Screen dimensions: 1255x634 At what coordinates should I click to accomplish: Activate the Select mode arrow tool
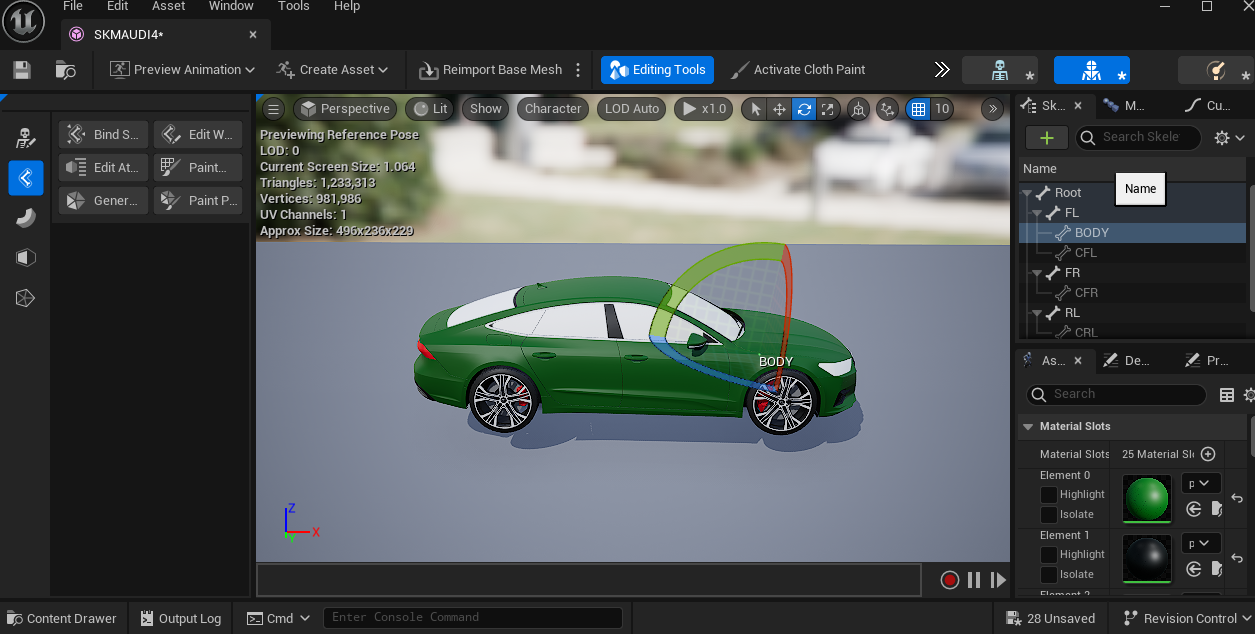click(756, 109)
